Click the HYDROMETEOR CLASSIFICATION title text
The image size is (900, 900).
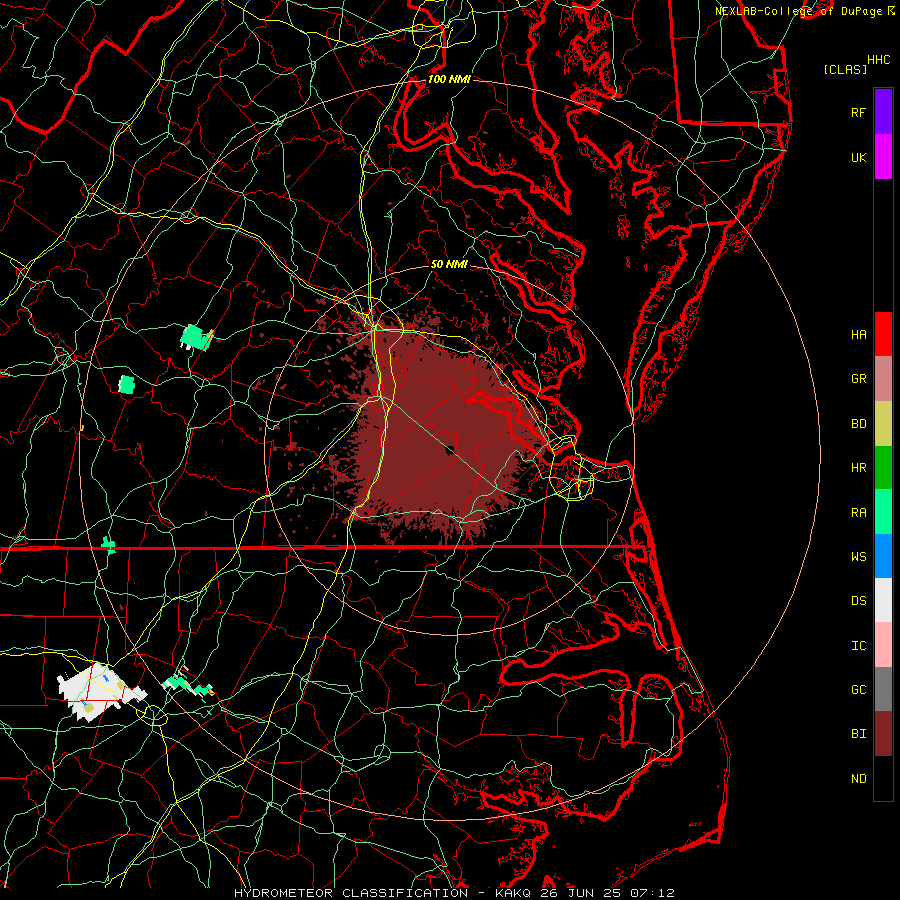(351, 893)
